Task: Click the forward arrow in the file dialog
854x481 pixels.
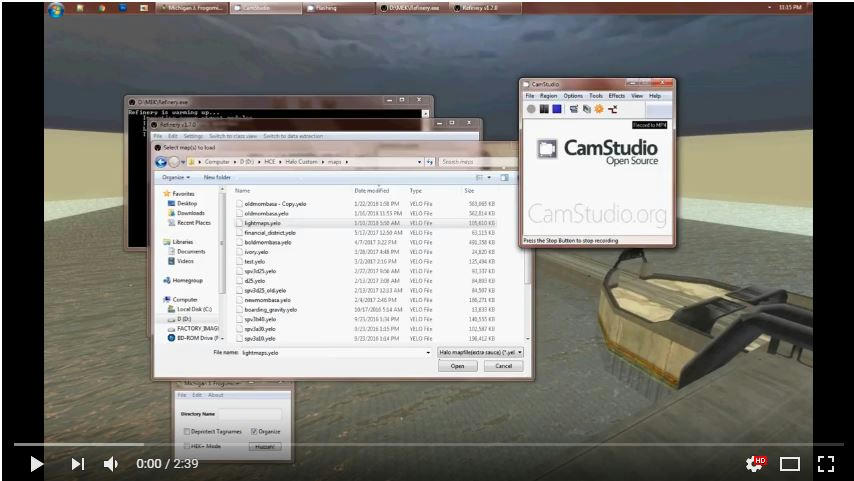Action: coord(174,162)
